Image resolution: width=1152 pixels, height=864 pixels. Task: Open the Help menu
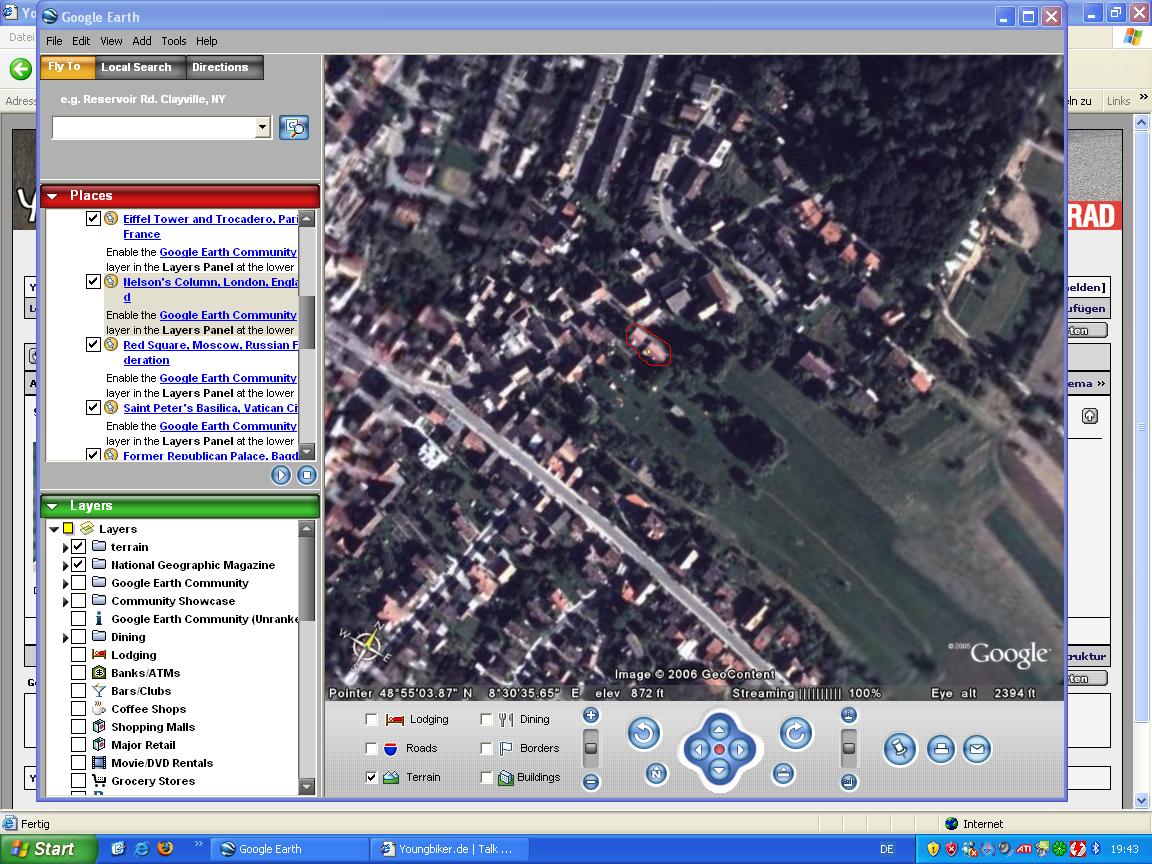pyautogui.click(x=206, y=41)
